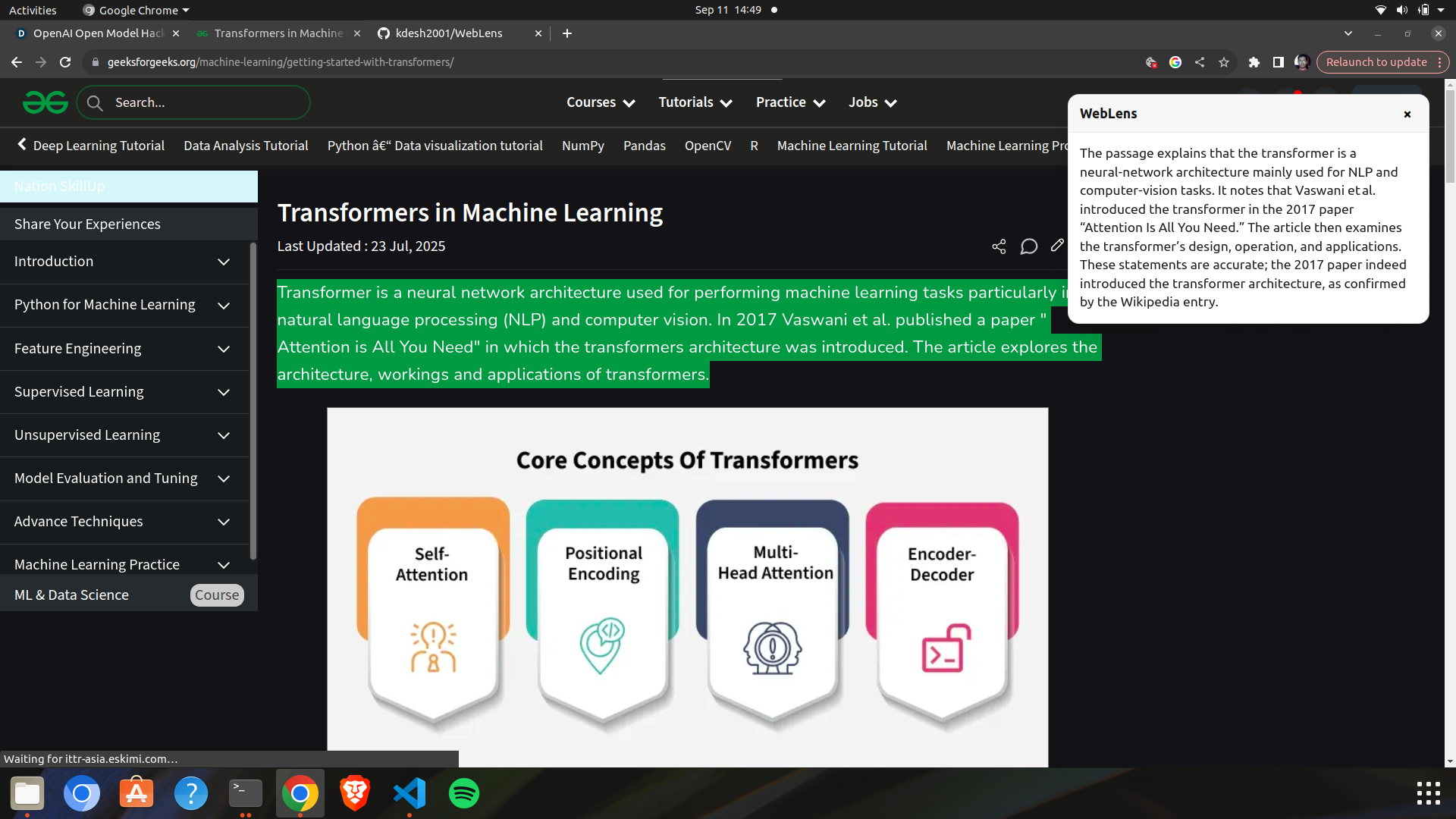This screenshot has height=819, width=1456.
Task: Click the pencil edit icon
Action: (x=1057, y=245)
